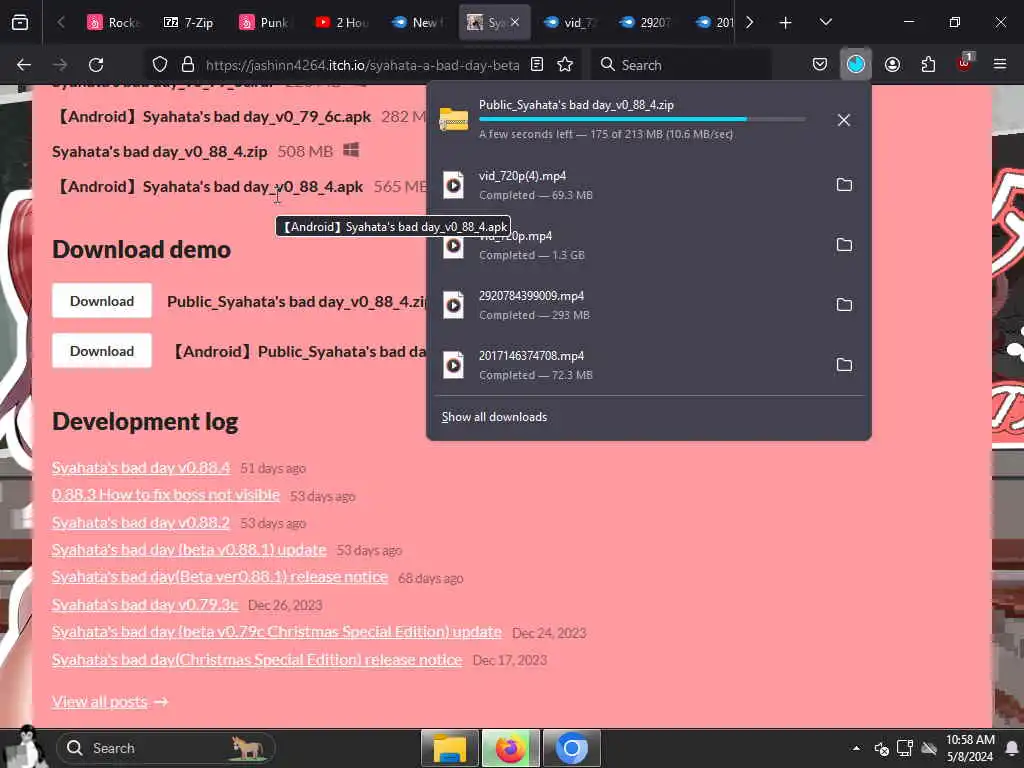Open Firefox application hamburger menu

999,65
